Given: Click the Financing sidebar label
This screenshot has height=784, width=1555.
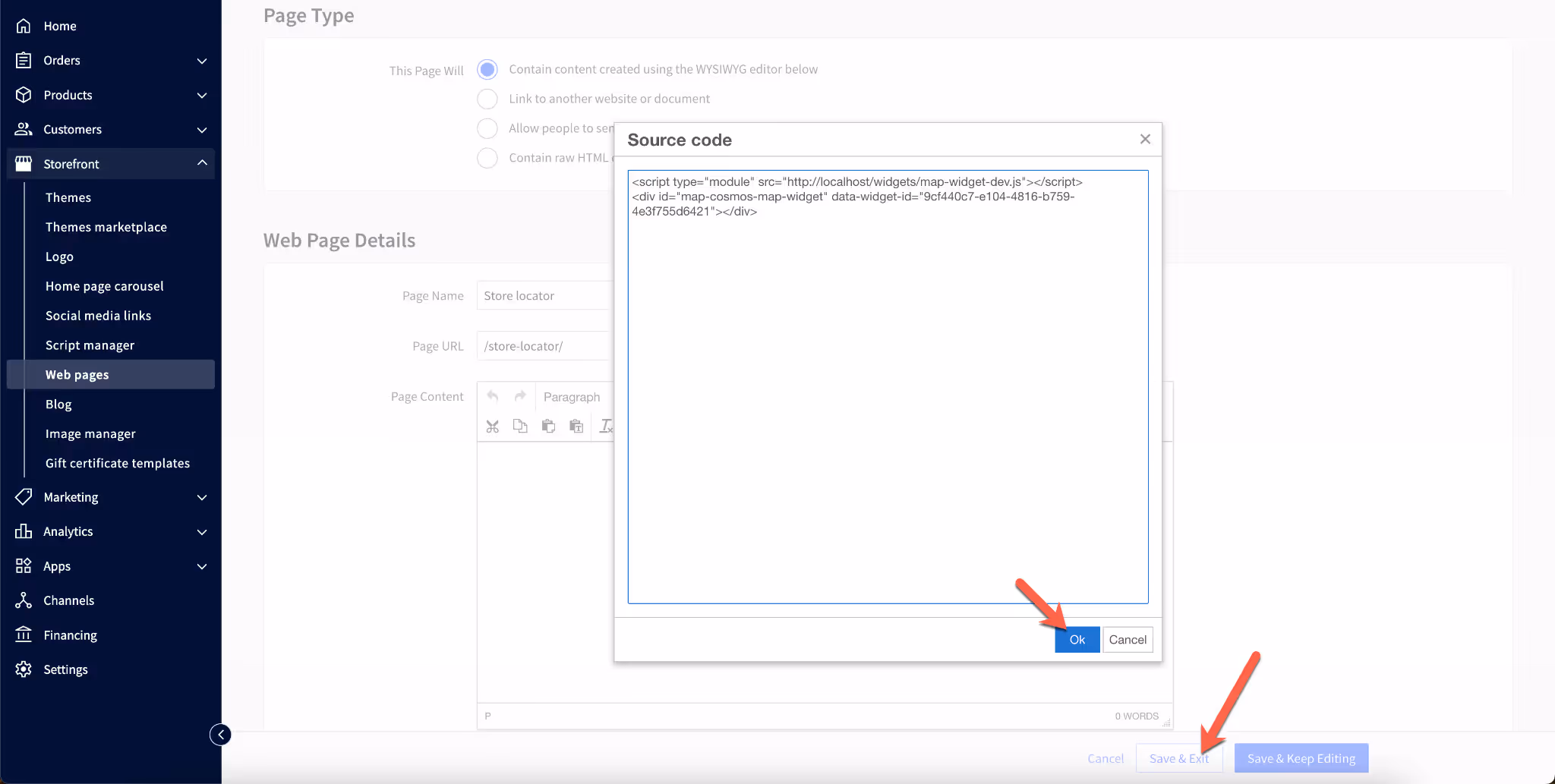Looking at the screenshot, I should pos(71,635).
